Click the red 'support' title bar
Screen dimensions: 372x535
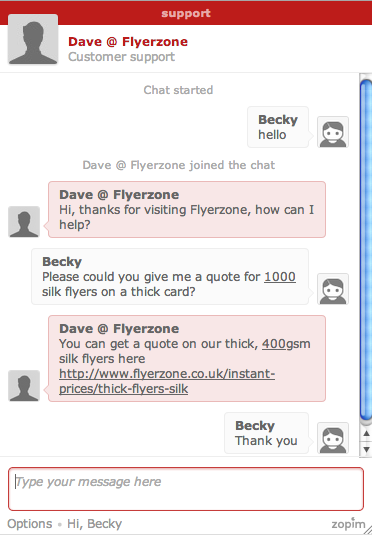pyautogui.click(x=186, y=13)
